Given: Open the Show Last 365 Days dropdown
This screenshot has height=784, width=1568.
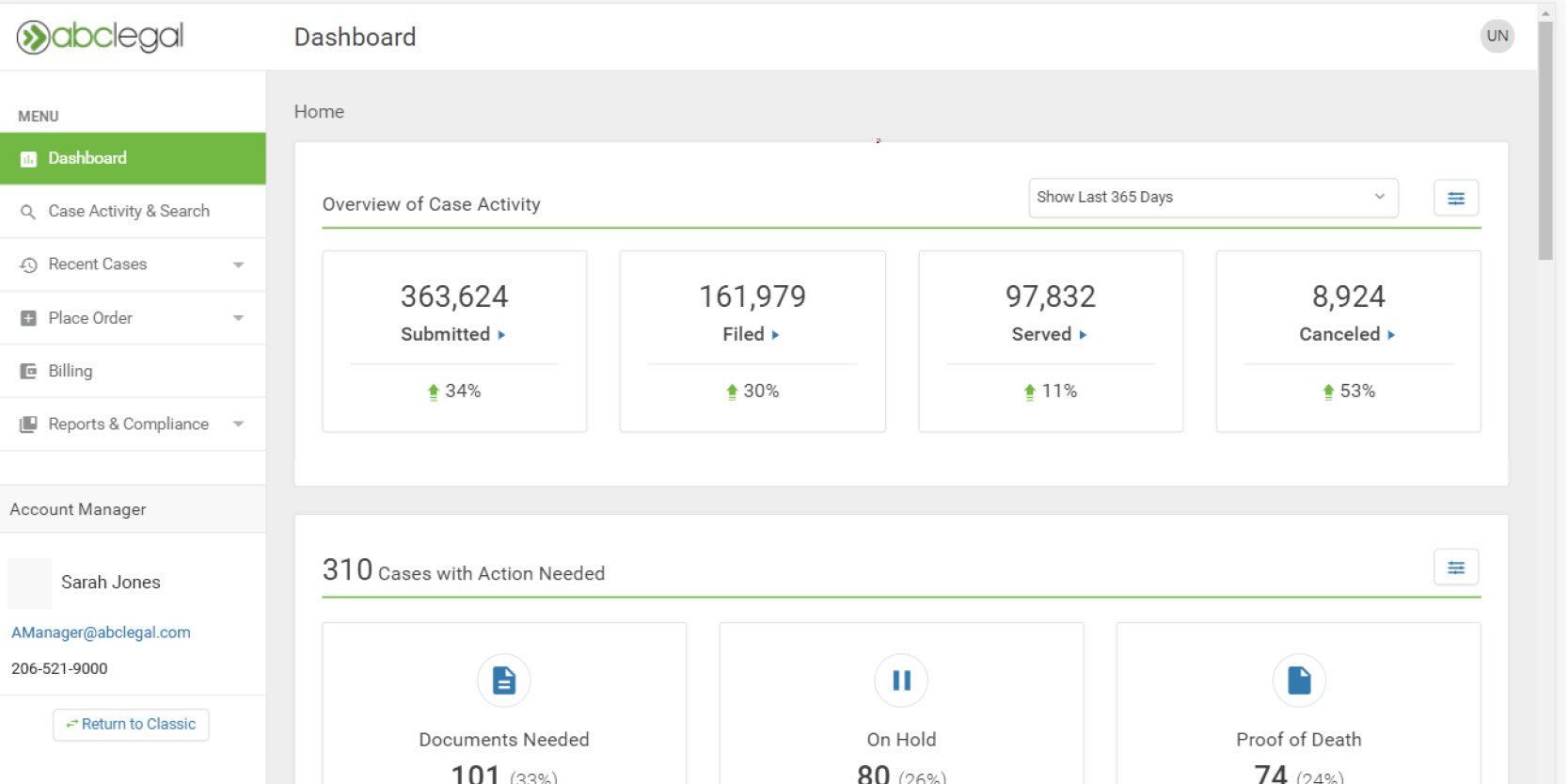Looking at the screenshot, I should (1212, 198).
